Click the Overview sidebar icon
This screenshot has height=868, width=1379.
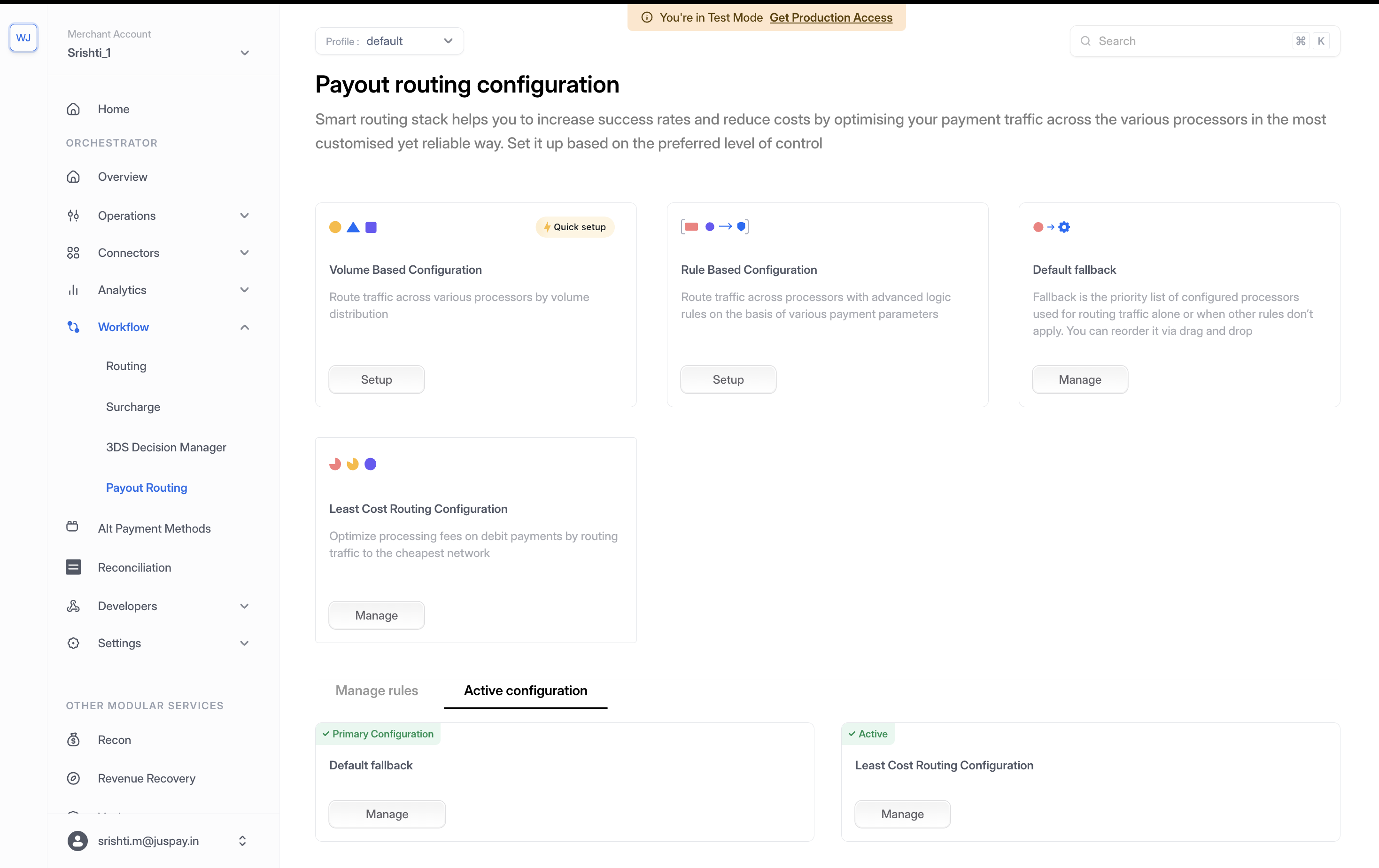coord(73,176)
